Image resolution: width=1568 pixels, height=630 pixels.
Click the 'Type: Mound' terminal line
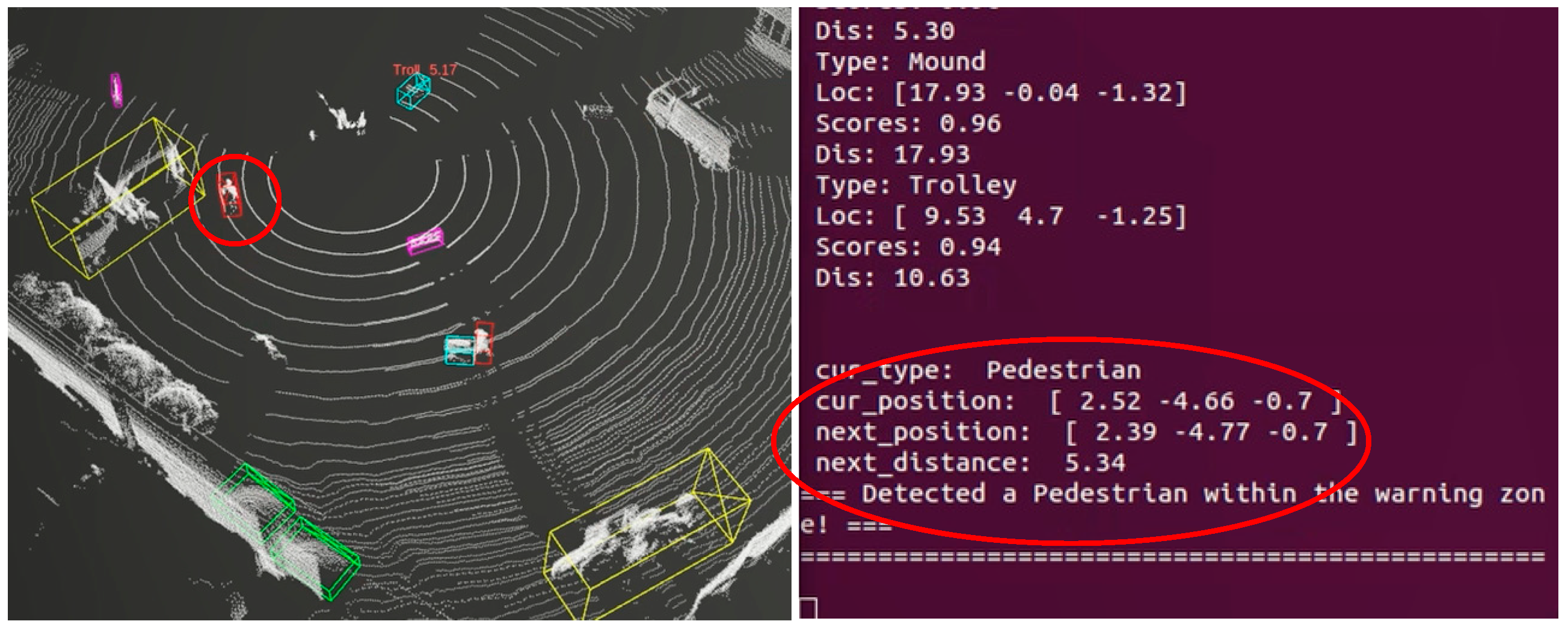coord(900,62)
